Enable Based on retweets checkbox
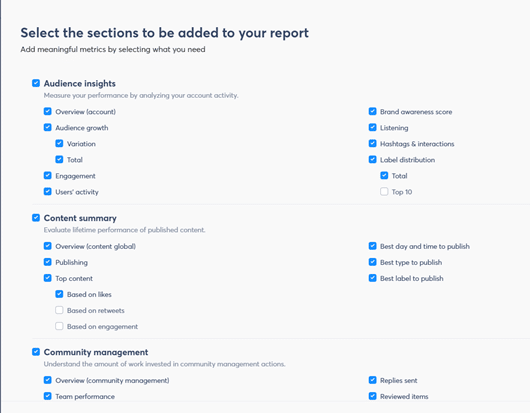This screenshot has height=413, width=530. (x=59, y=310)
